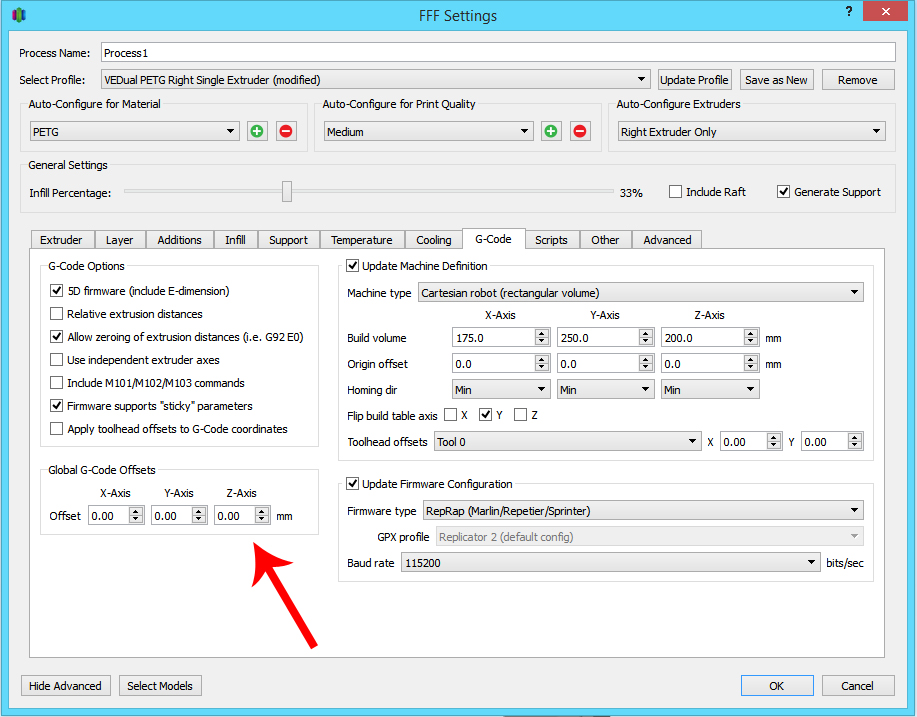
Task: Click the Update Profile button
Action: (x=694, y=80)
